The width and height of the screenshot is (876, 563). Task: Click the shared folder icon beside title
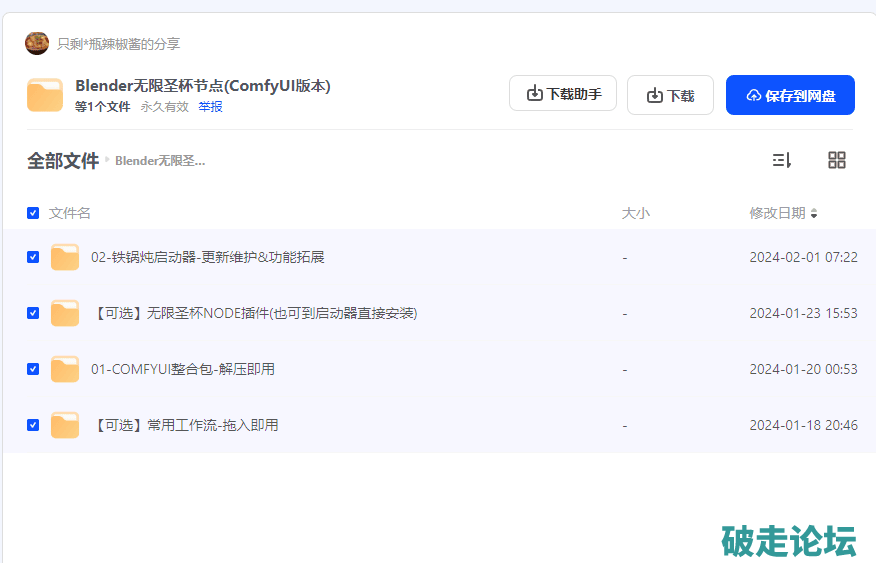(x=45, y=95)
